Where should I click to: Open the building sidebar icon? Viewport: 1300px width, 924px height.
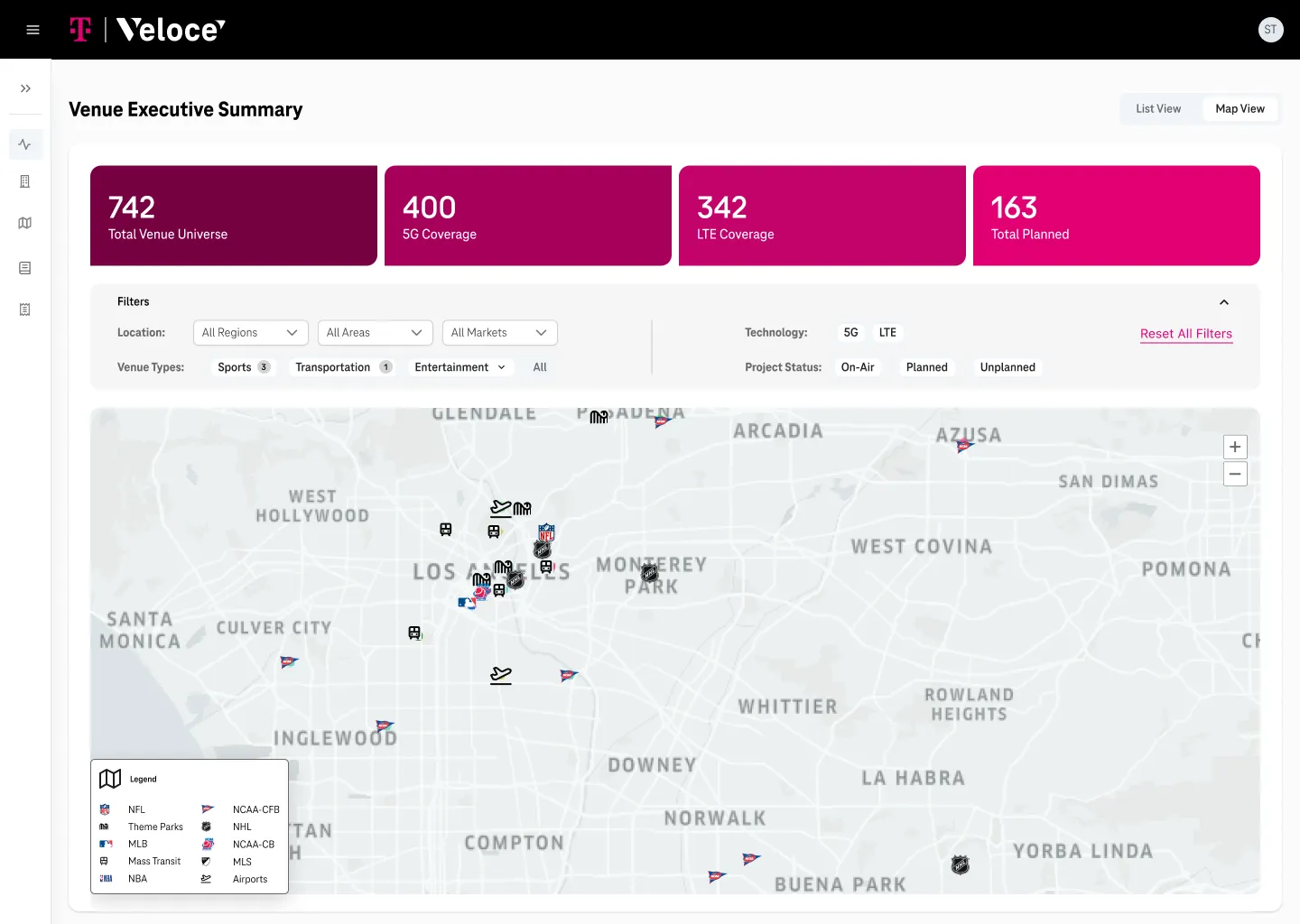pos(25,181)
